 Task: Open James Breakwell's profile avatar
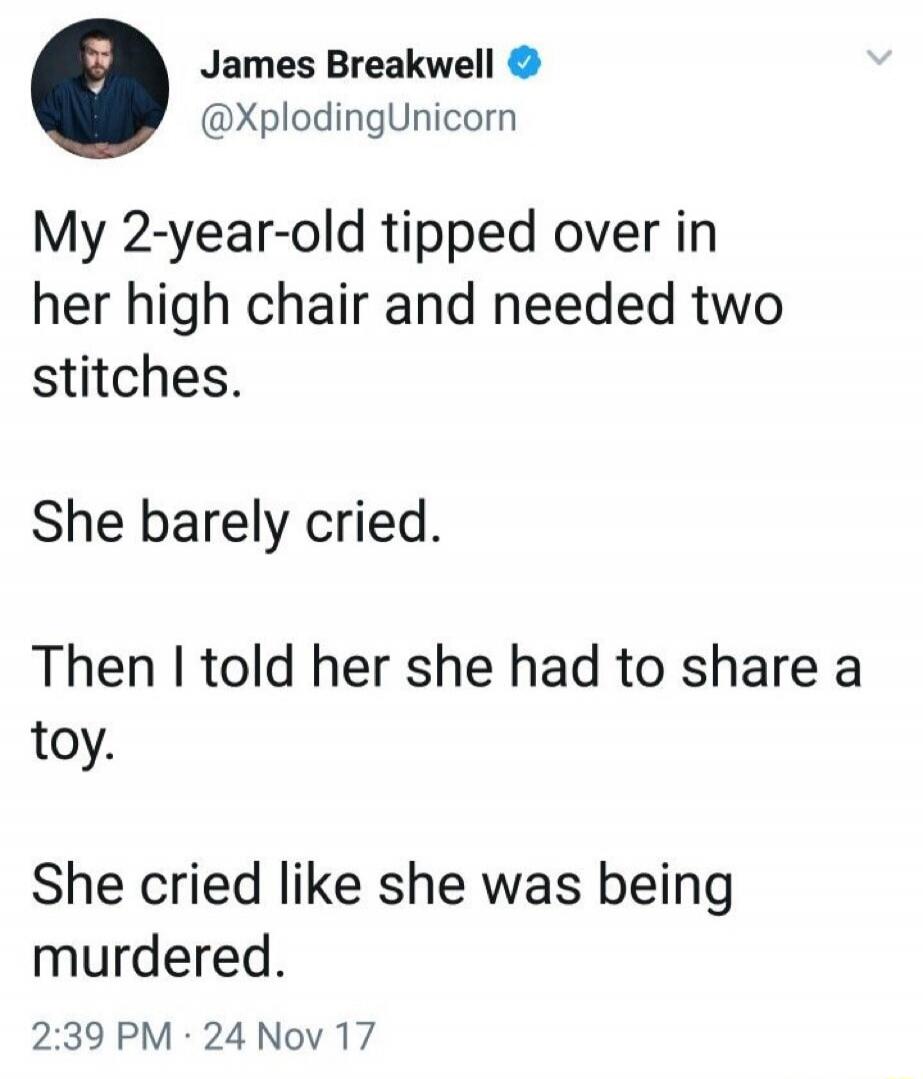[x=100, y=90]
